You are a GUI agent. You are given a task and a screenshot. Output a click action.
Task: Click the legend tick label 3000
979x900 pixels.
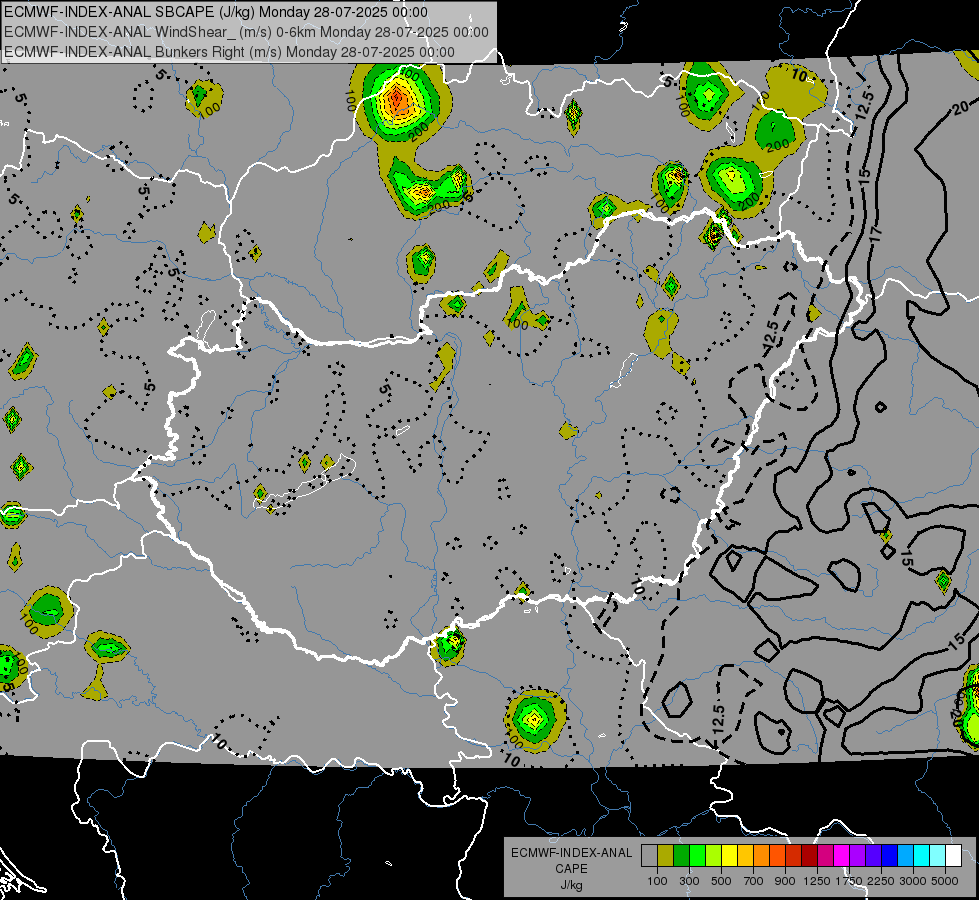[913, 881]
